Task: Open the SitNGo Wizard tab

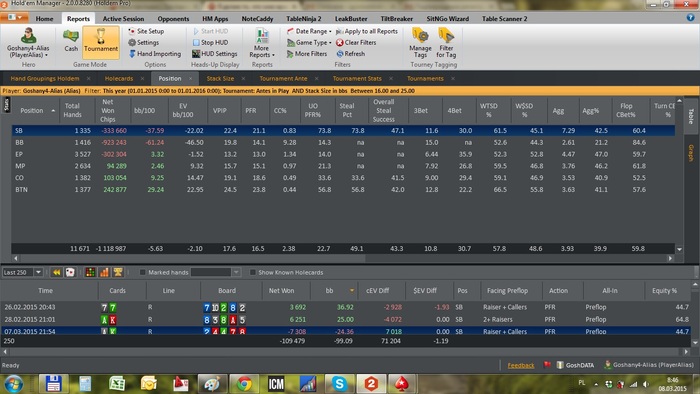Action: point(447,19)
